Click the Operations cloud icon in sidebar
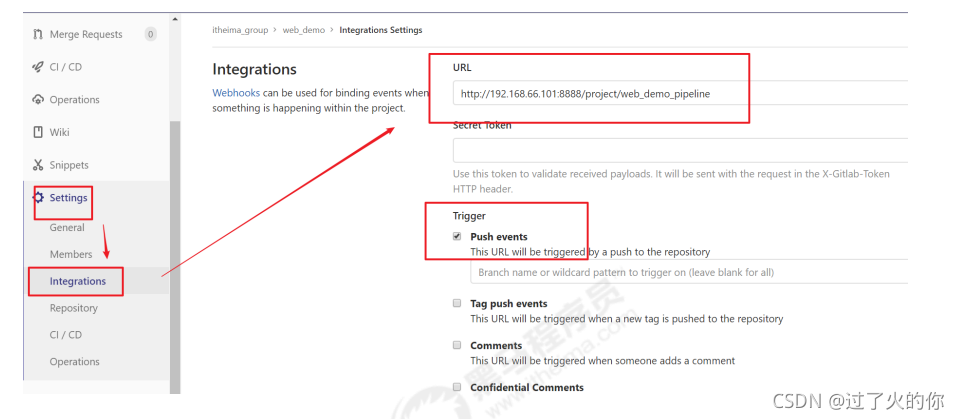 click(37, 100)
